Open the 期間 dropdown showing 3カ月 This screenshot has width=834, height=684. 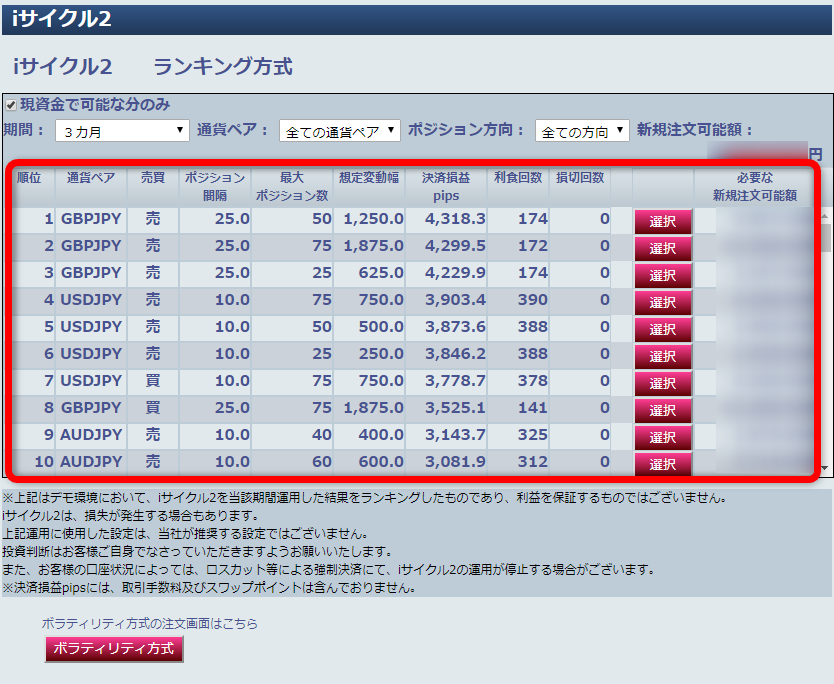[124, 131]
